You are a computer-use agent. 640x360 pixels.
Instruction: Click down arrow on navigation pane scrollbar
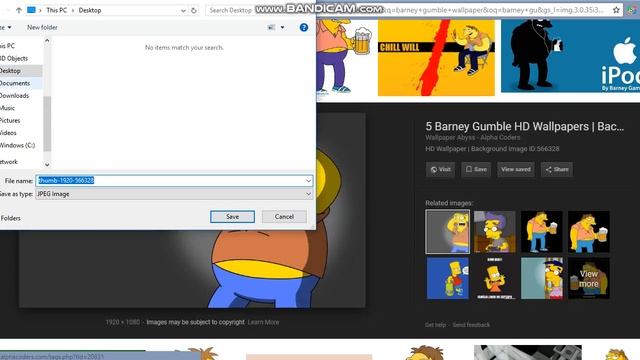pos(47,164)
